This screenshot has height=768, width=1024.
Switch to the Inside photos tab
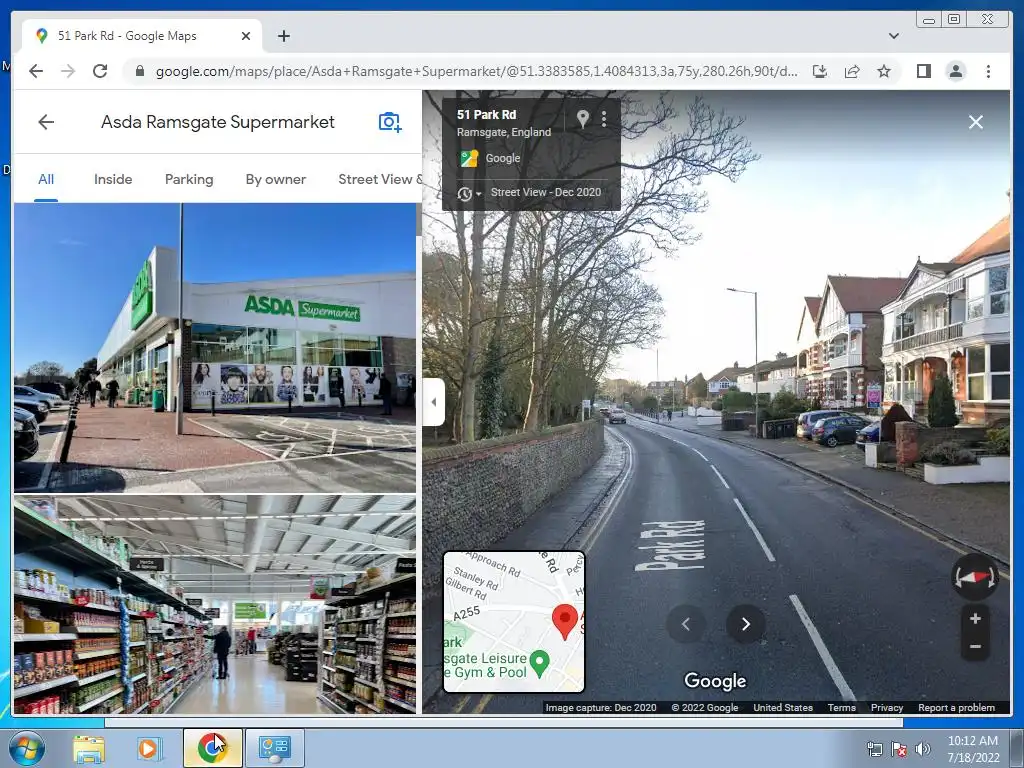[x=113, y=179]
